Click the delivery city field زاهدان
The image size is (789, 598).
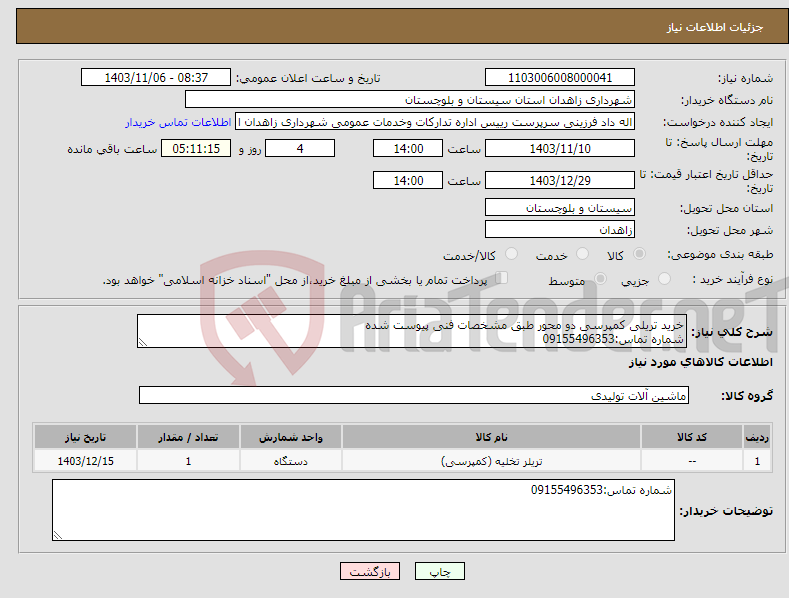pyautogui.click(x=560, y=230)
